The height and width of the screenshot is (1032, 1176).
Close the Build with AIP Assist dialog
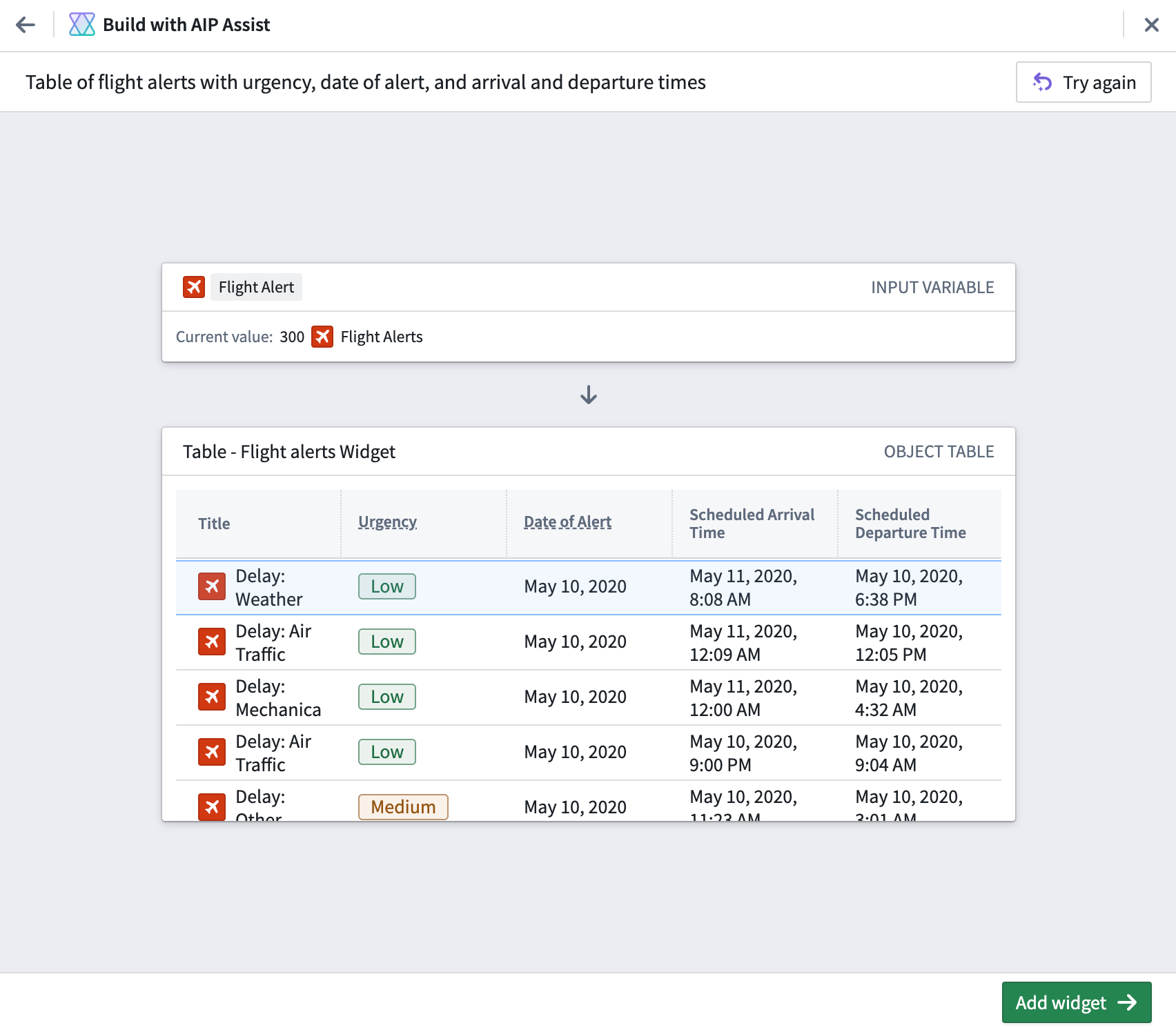pyautogui.click(x=1151, y=25)
